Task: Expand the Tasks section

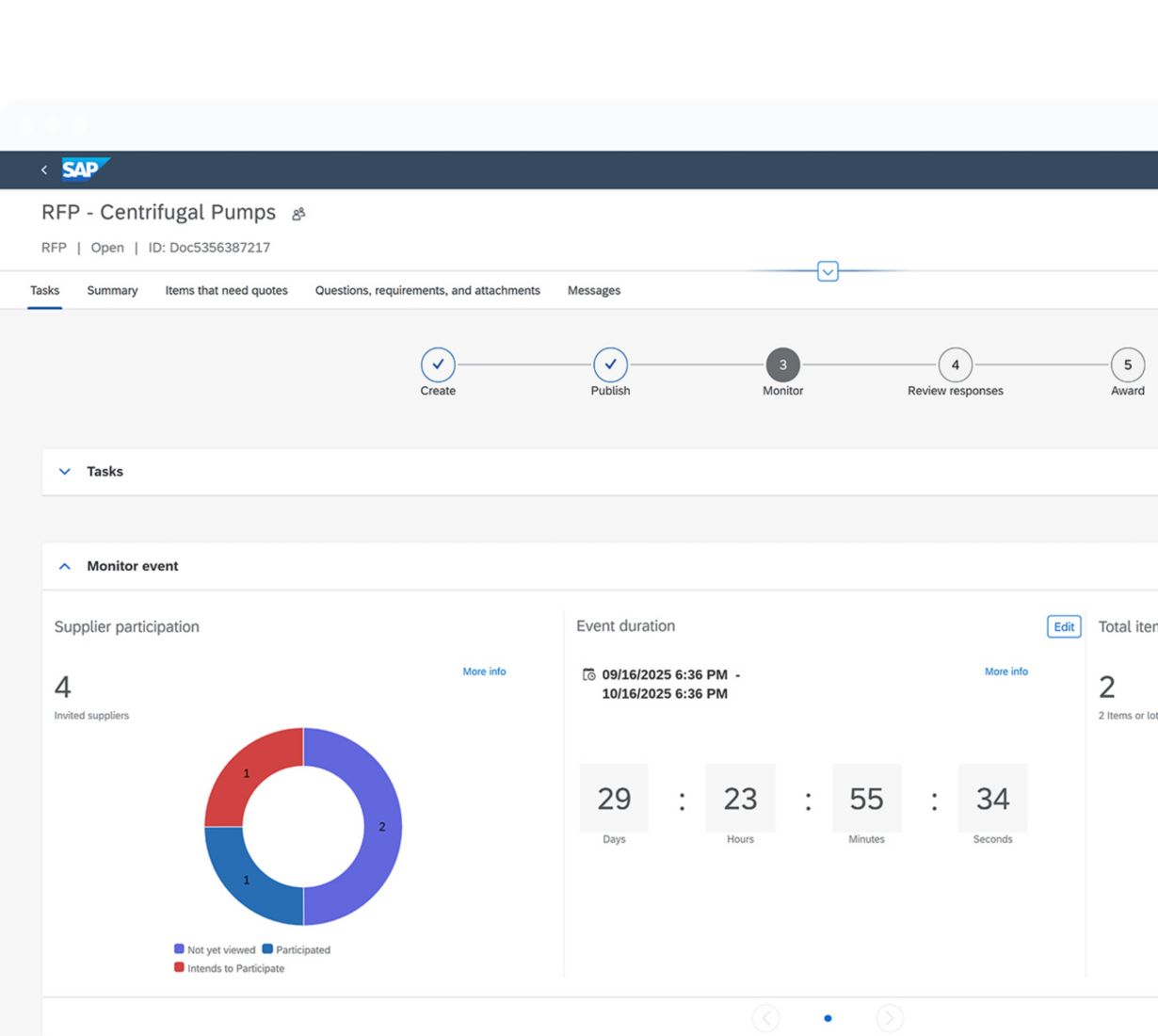Action: [65, 472]
